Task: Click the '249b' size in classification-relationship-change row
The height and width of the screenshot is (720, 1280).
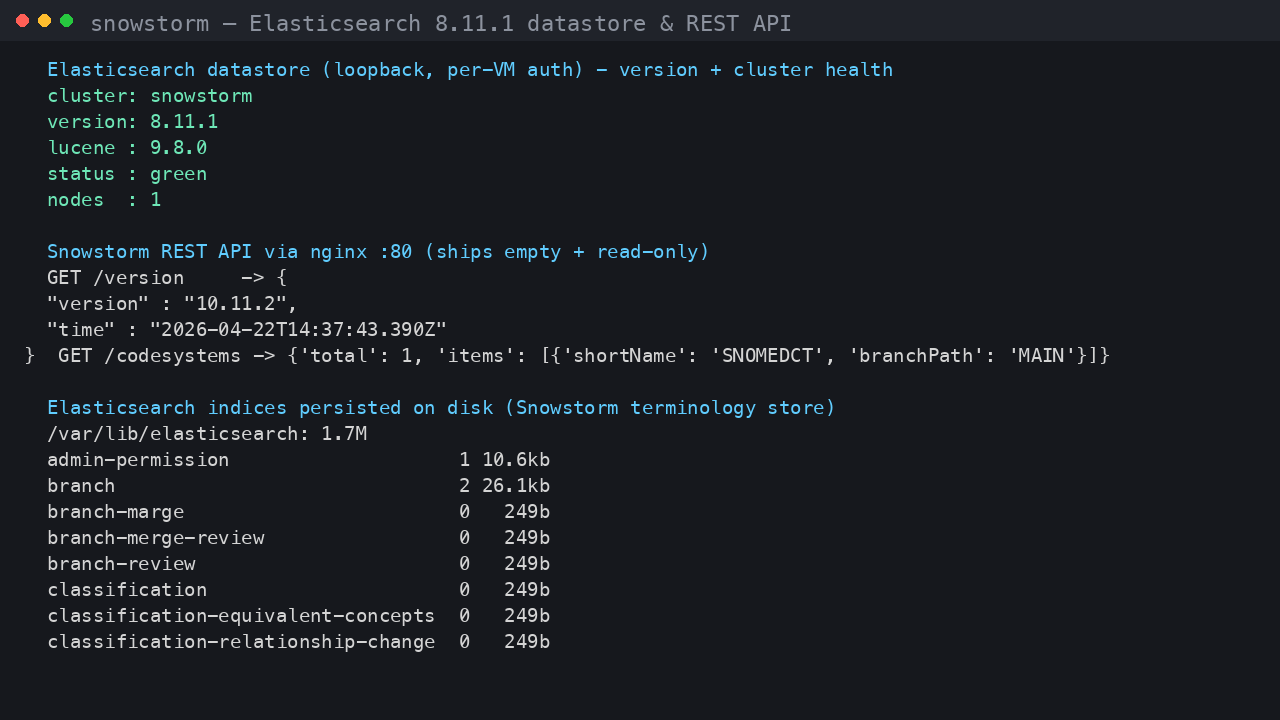Action: (x=527, y=642)
